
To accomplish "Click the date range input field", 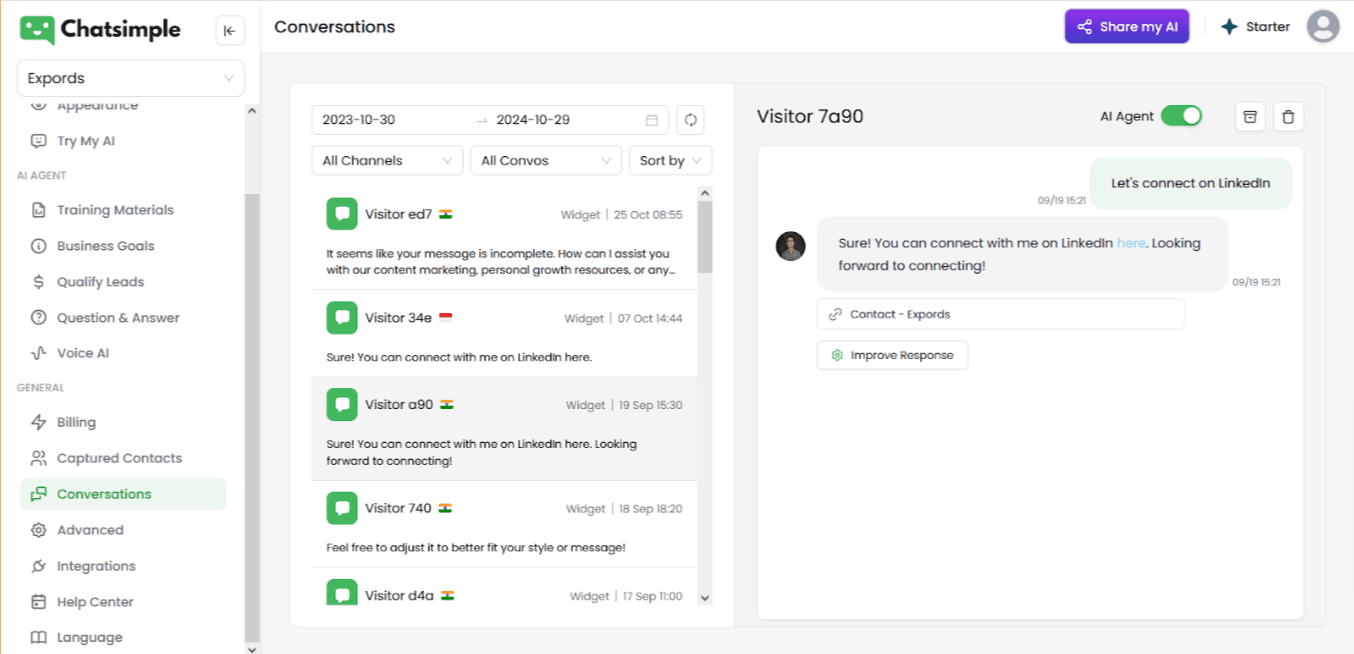I will (480, 119).
